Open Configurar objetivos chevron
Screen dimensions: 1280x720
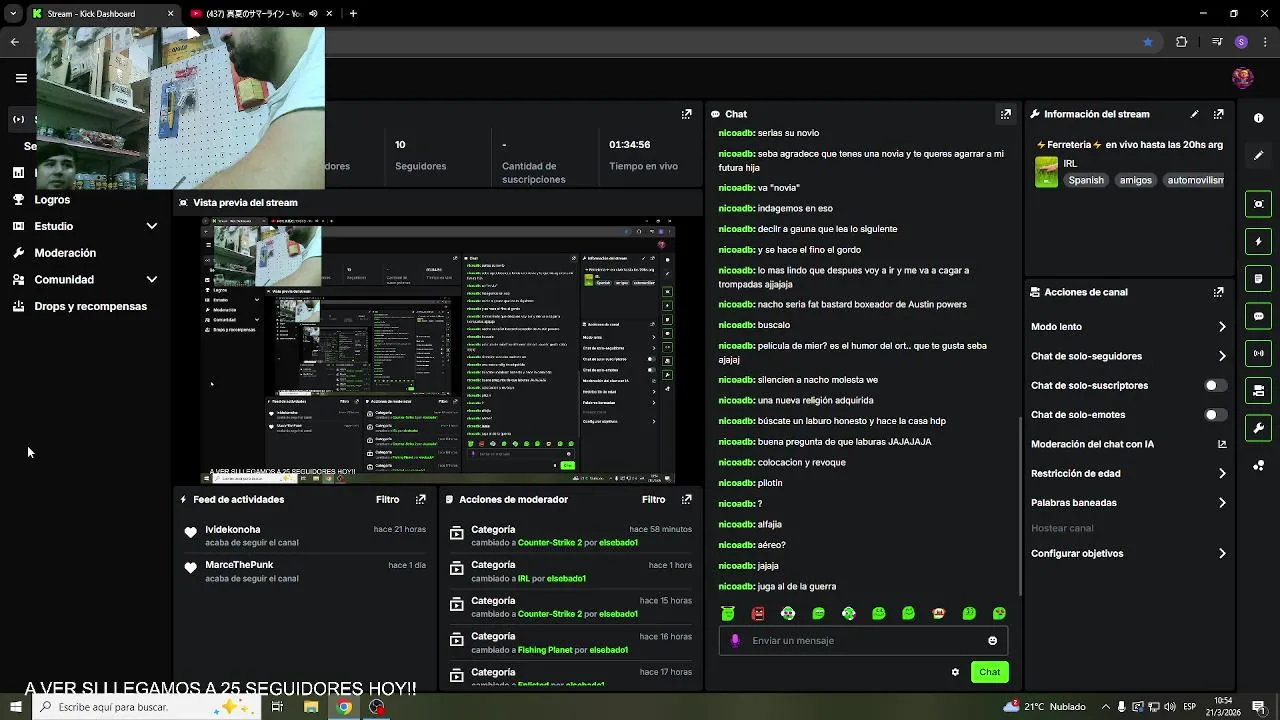pyautogui.click(x=1222, y=553)
